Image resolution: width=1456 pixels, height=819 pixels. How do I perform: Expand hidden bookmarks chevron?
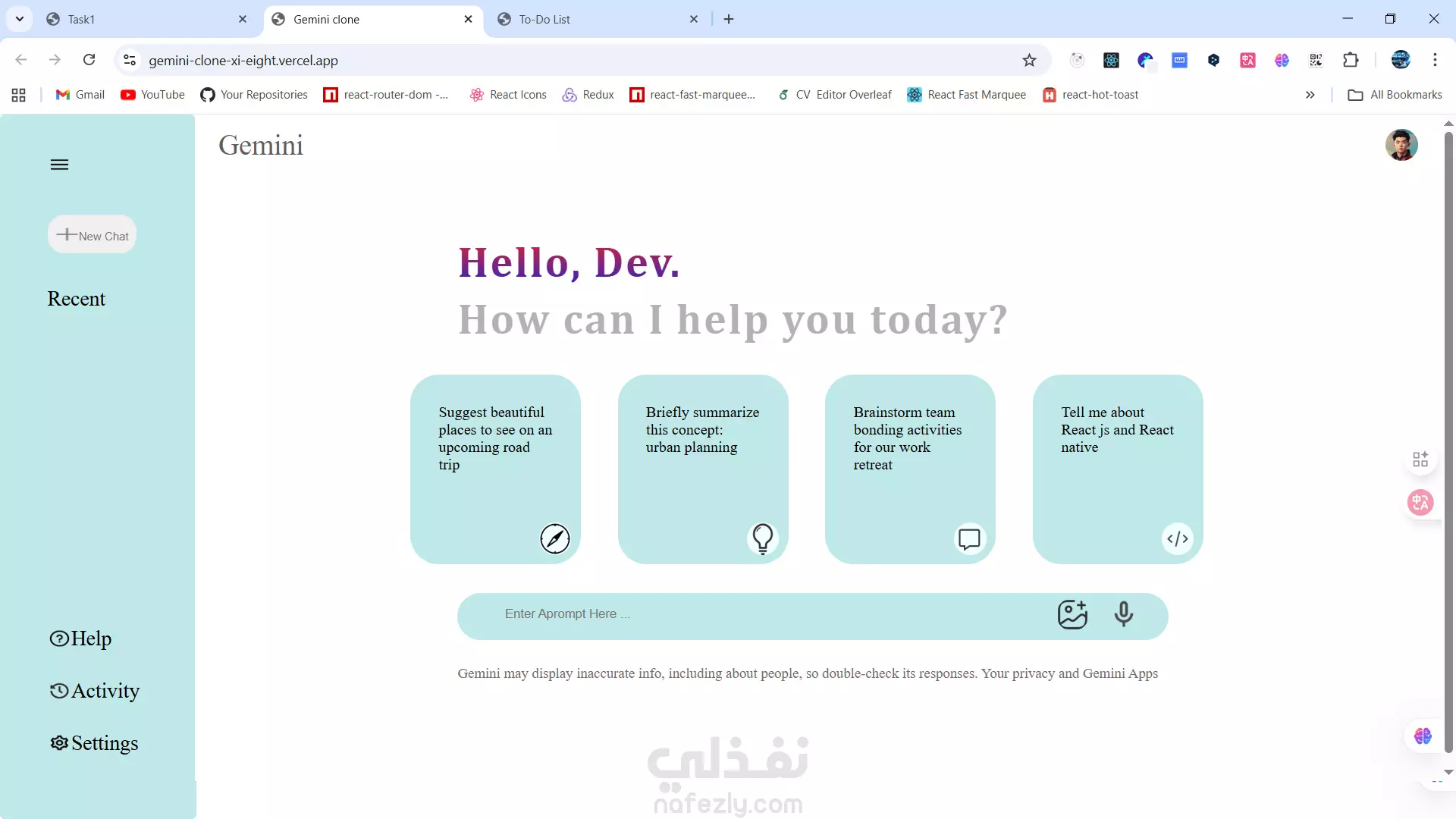click(x=1310, y=95)
